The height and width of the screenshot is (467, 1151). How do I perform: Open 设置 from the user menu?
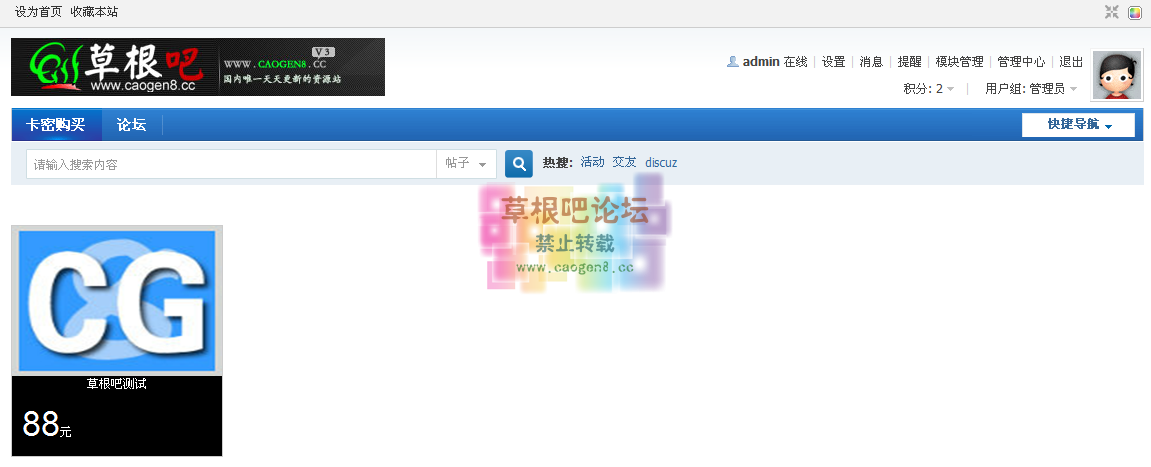pos(833,62)
